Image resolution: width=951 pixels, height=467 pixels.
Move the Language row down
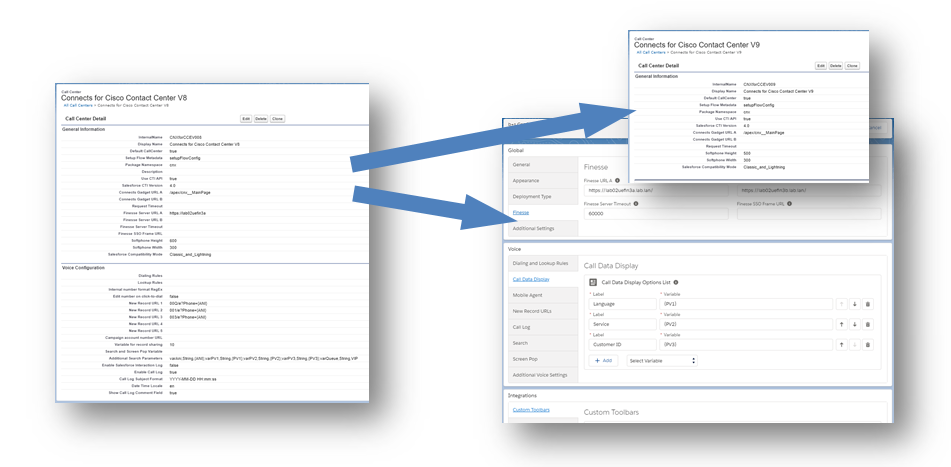(855, 304)
